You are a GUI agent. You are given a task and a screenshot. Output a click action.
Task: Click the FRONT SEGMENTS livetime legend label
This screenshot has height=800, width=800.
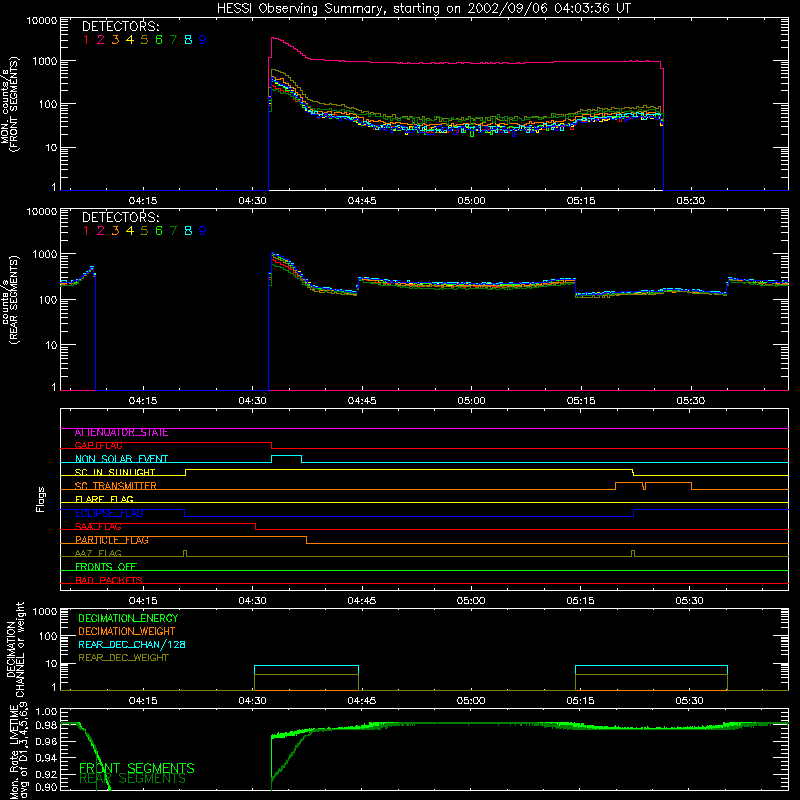point(137,768)
